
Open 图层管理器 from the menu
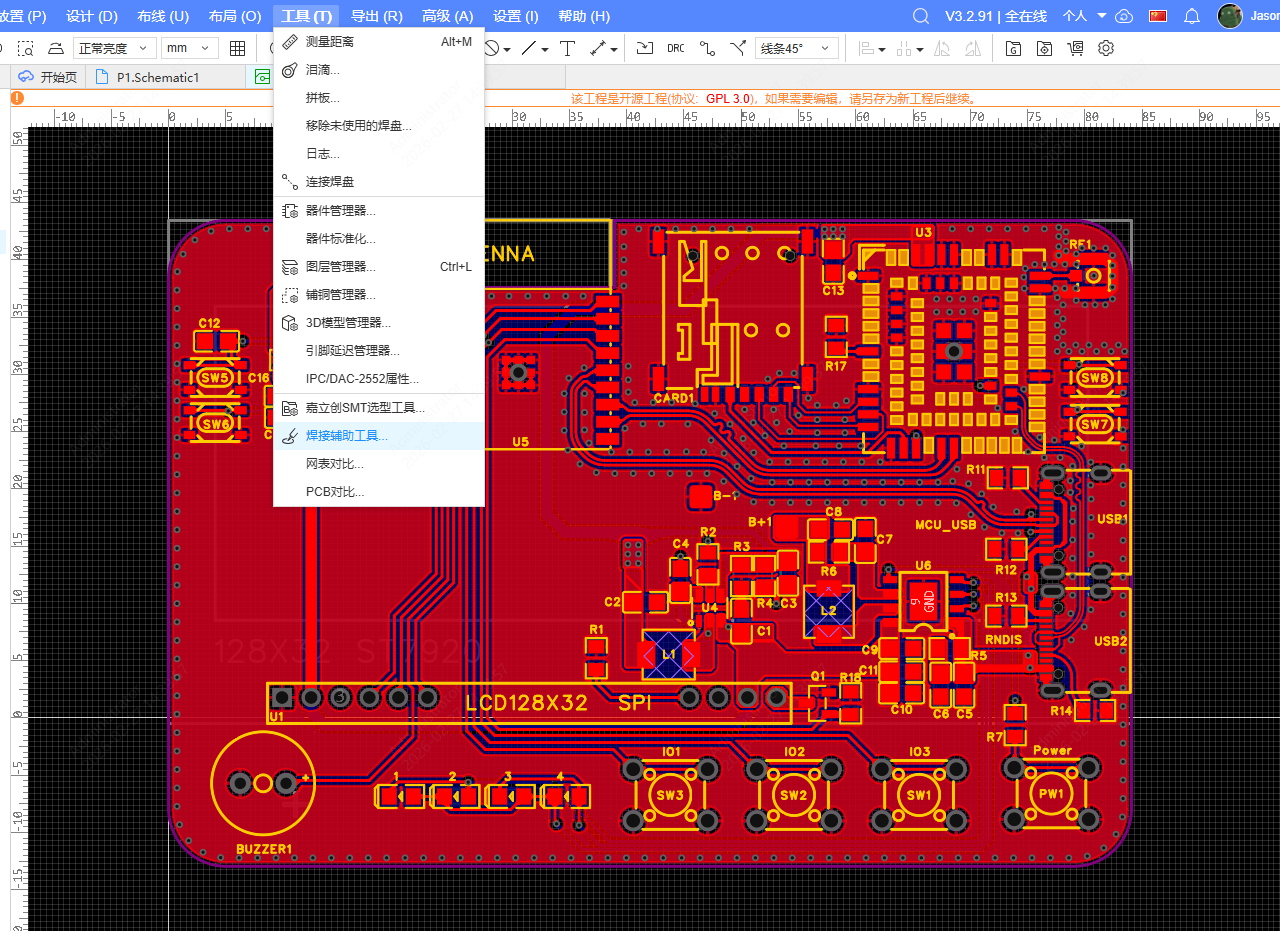(x=341, y=267)
